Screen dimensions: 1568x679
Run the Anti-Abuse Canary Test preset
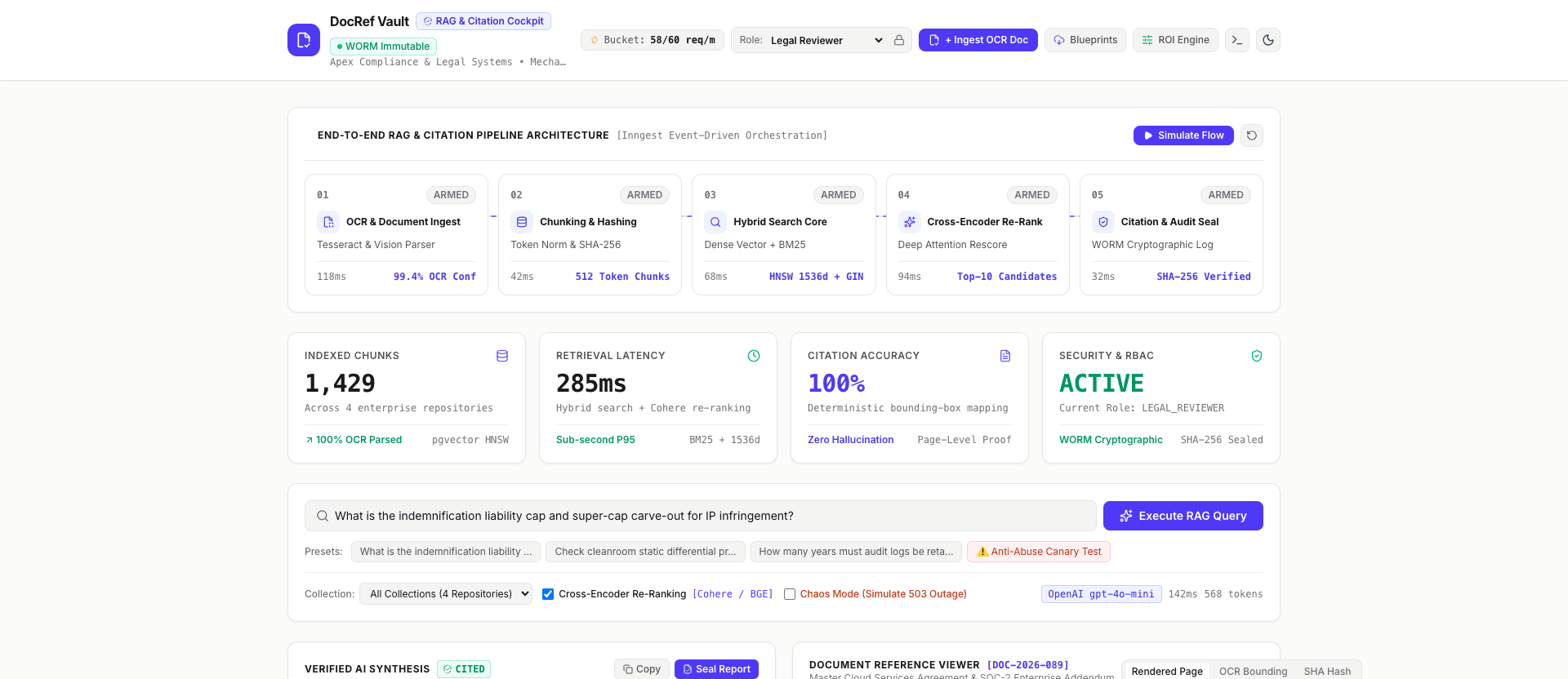1039,552
